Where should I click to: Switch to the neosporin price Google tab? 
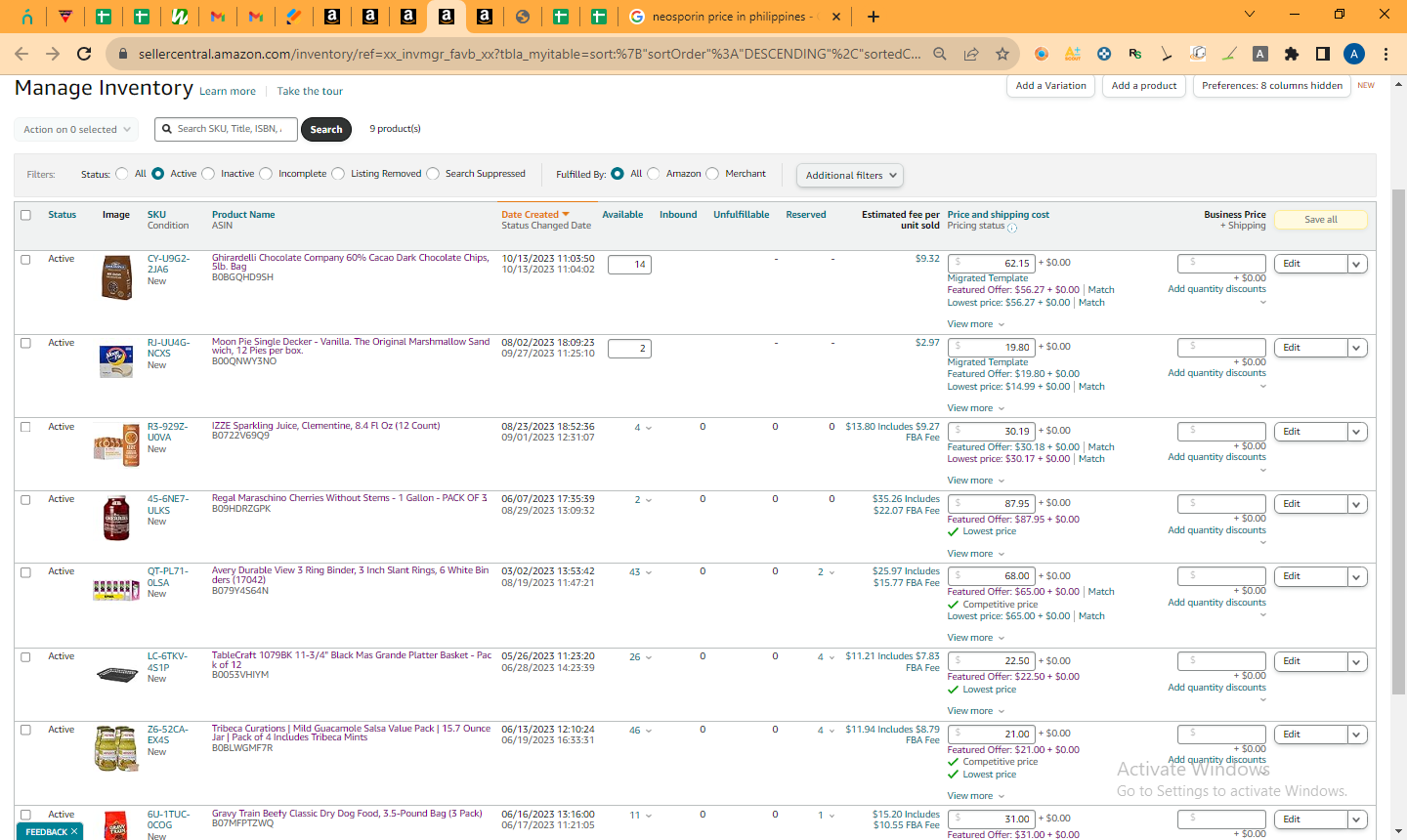click(735, 17)
